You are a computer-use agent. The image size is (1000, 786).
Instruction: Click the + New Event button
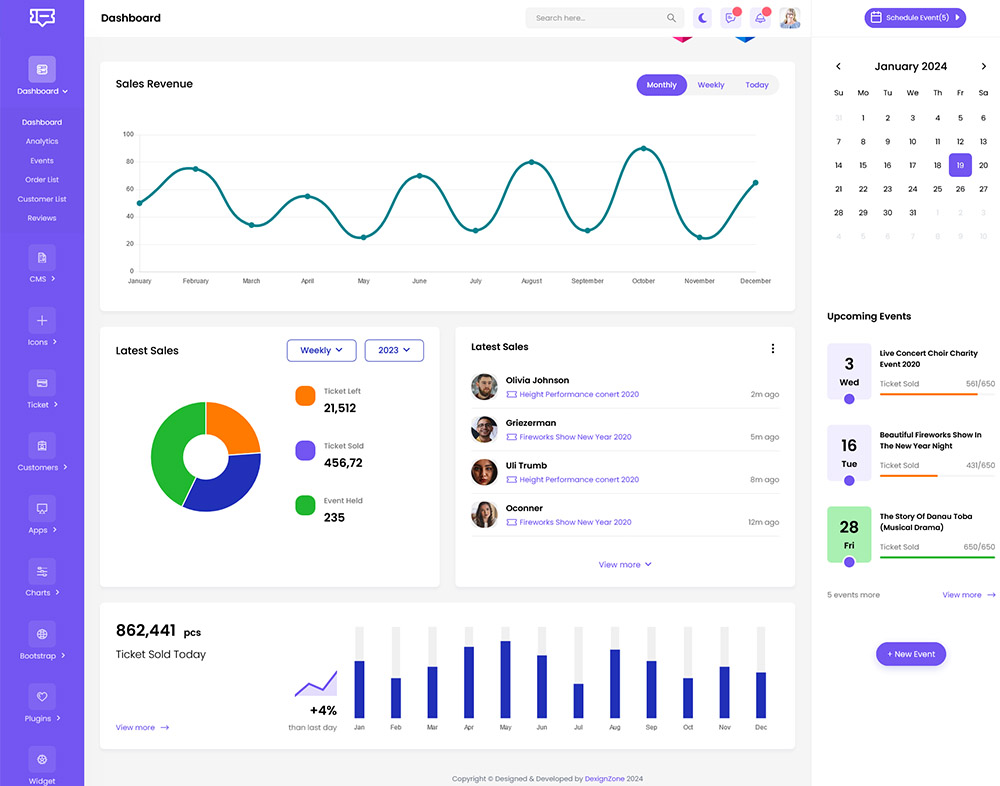click(910, 654)
